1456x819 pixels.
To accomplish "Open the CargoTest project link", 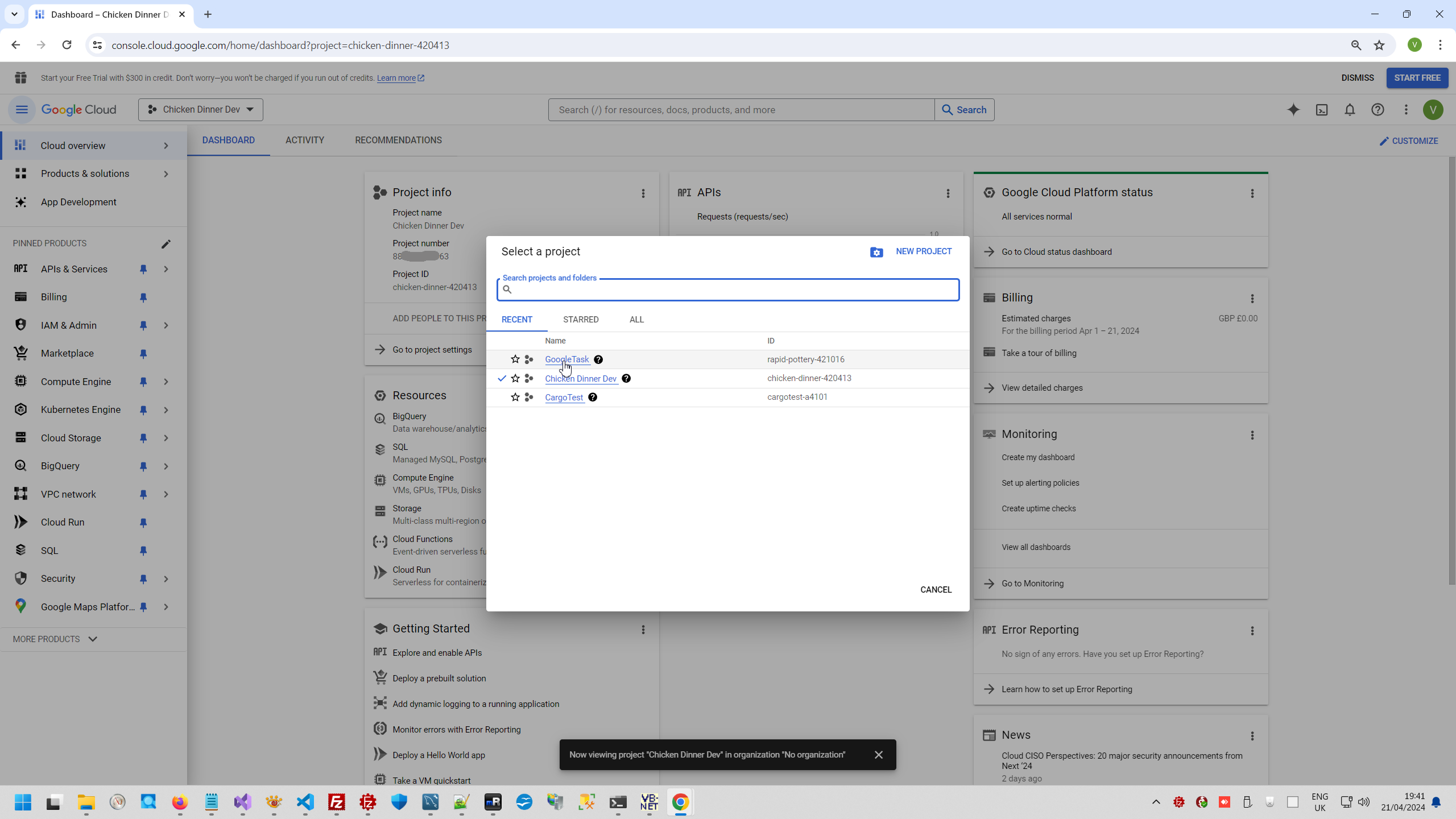I will (x=564, y=398).
